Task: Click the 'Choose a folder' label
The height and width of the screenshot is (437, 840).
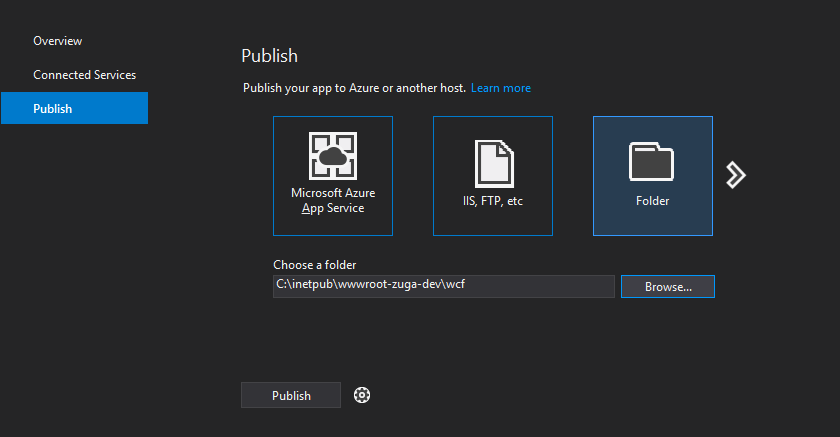Action: coord(314,265)
